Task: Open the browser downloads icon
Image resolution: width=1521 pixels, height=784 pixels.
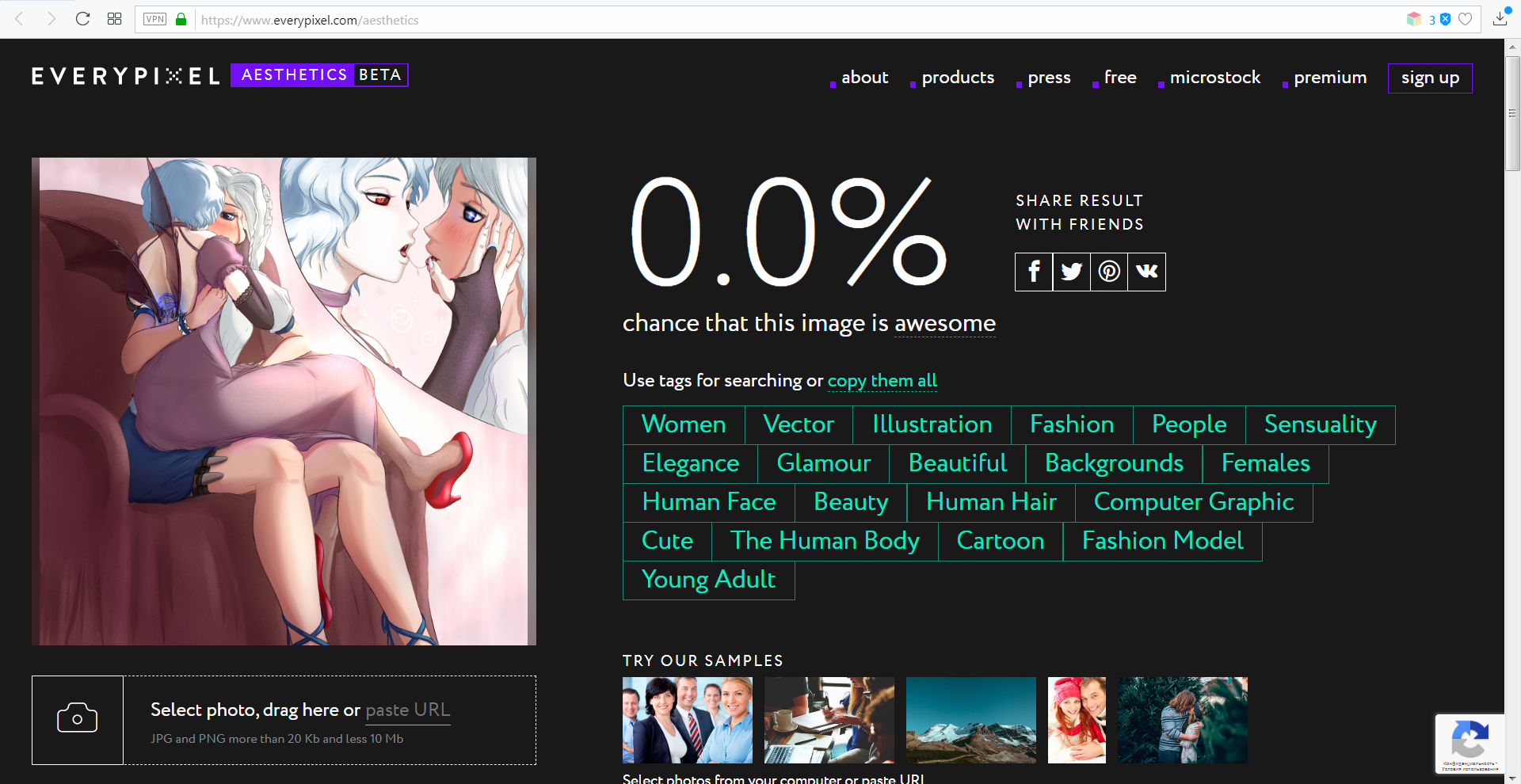Action: click(1500, 18)
